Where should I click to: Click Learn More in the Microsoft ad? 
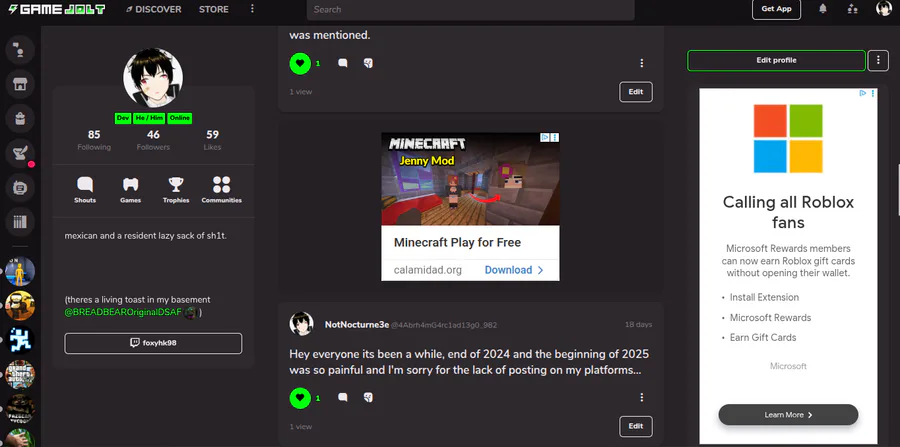(x=788, y=415)
